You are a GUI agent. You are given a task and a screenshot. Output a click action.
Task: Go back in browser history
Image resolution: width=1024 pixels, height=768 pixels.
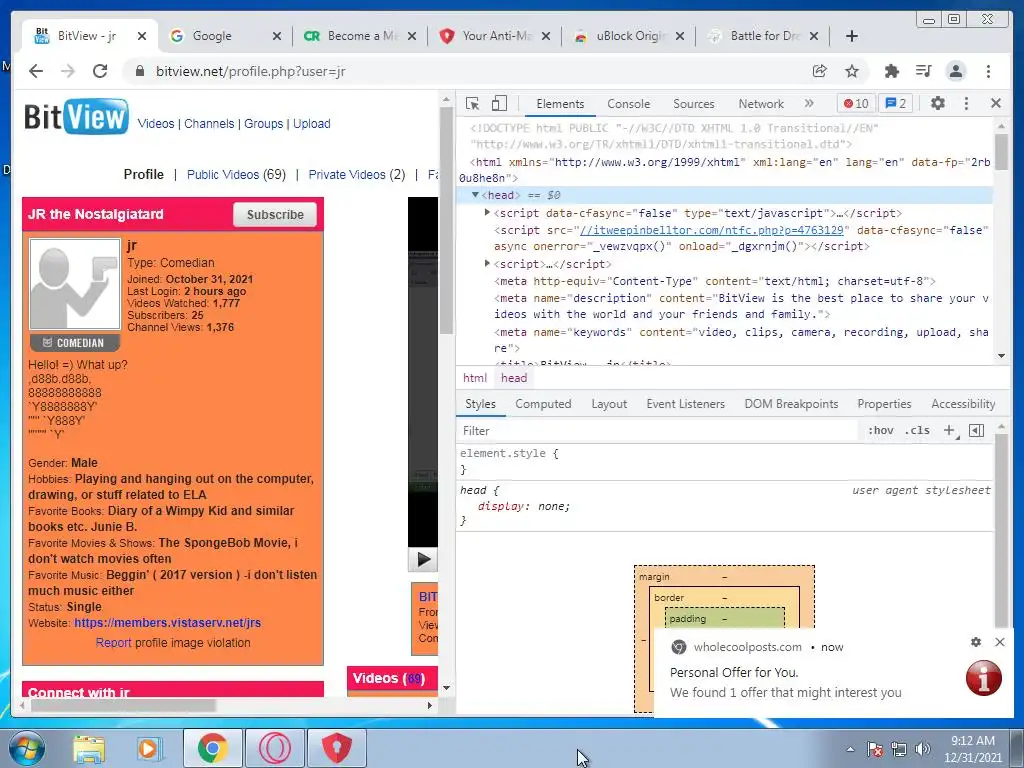pos(36,71)
